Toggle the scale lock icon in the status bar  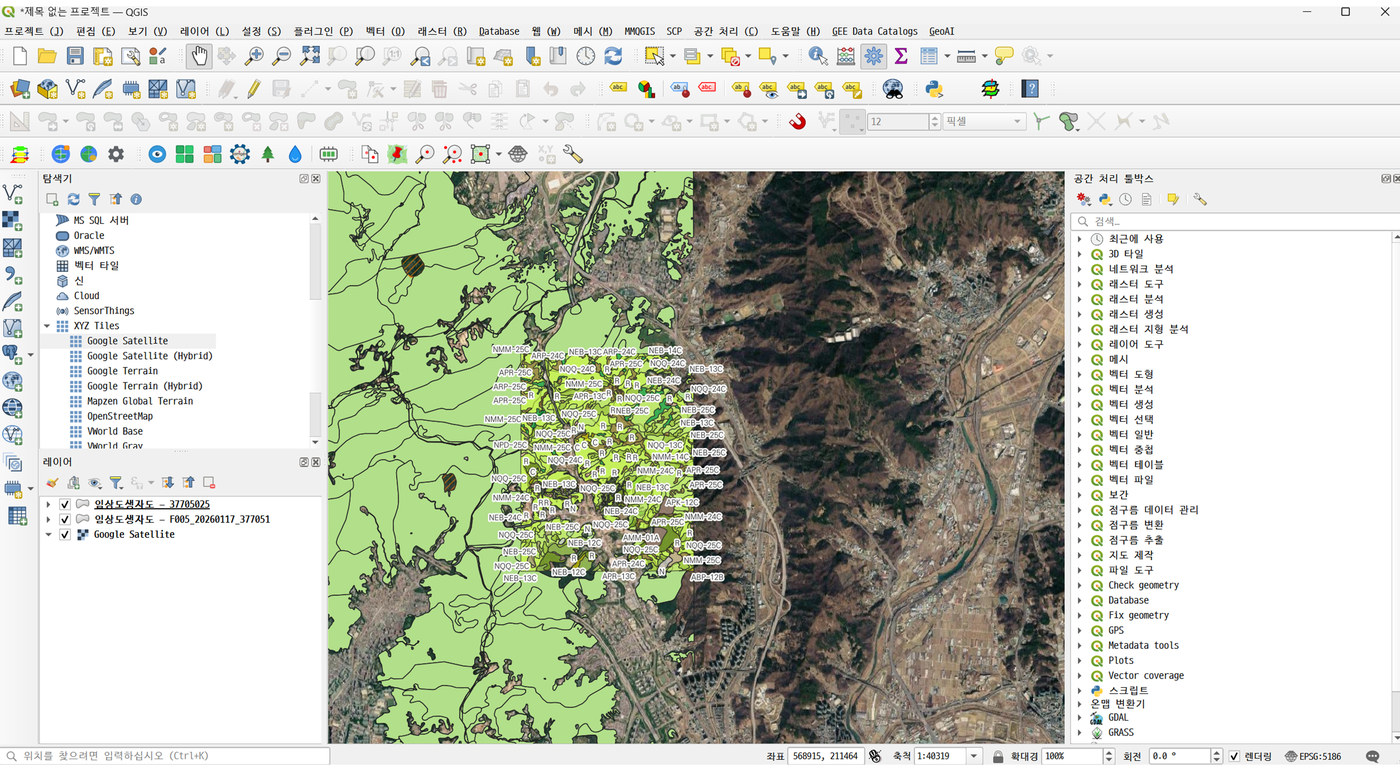(998, 756)
